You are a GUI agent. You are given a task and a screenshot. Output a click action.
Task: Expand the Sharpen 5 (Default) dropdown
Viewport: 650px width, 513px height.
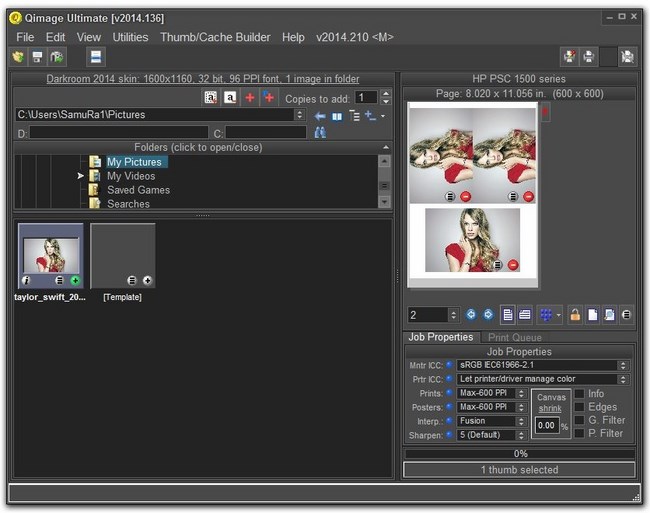491,435
